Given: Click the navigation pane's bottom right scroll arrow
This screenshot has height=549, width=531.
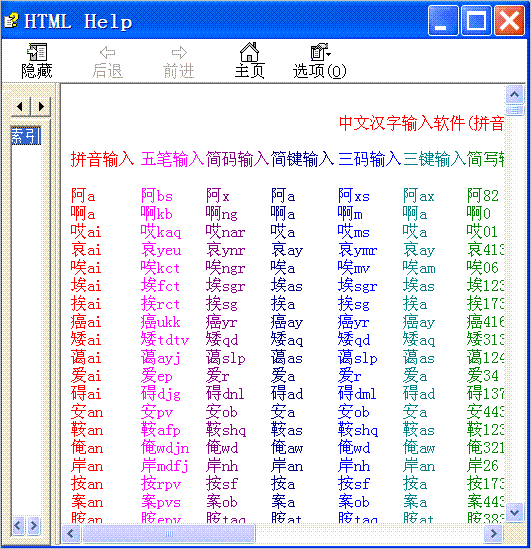Looking at the screenshot, I should [34, 526].
